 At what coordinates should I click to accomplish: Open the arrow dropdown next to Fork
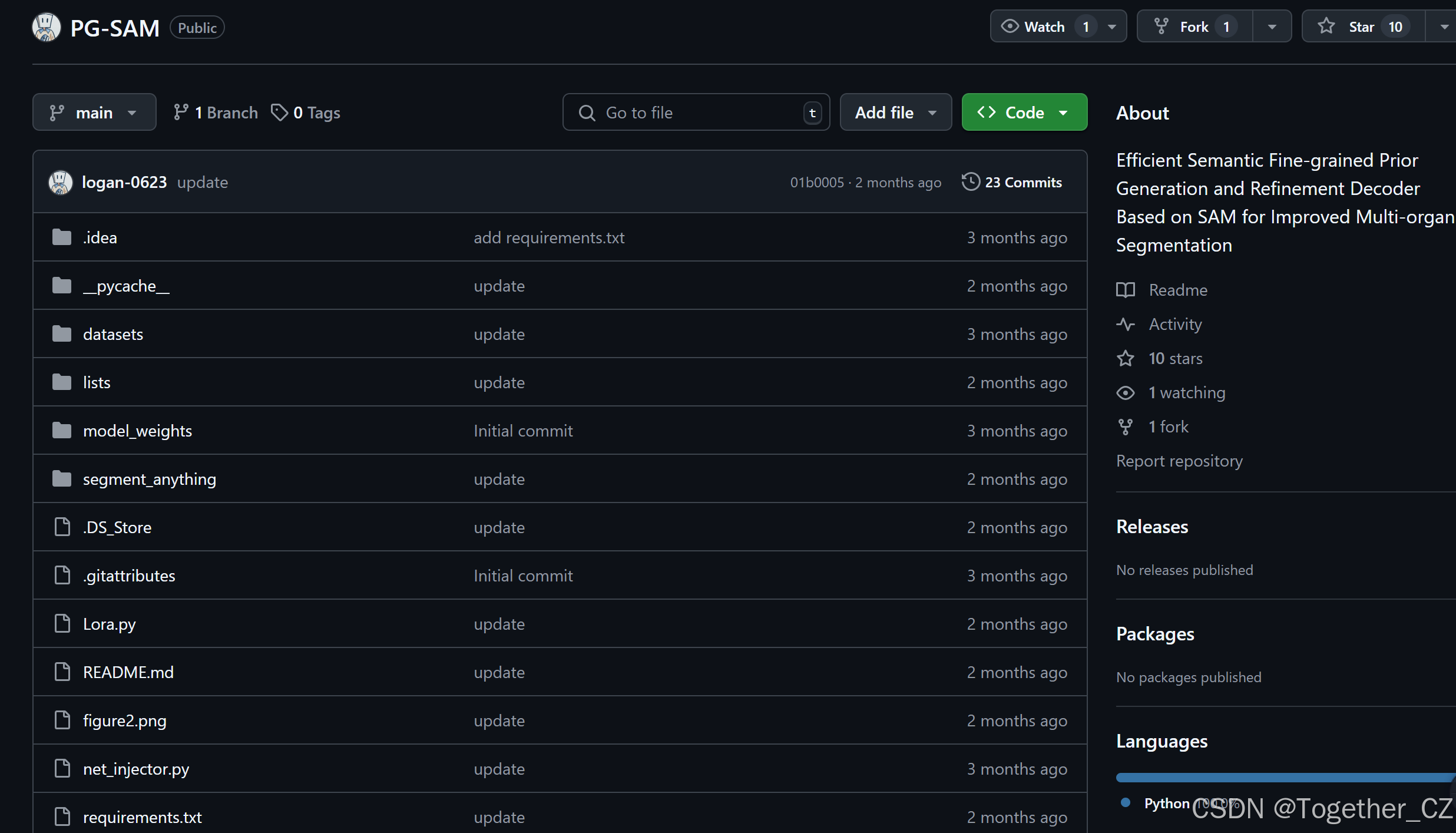pyautogui.click(x=1272, y=27)
